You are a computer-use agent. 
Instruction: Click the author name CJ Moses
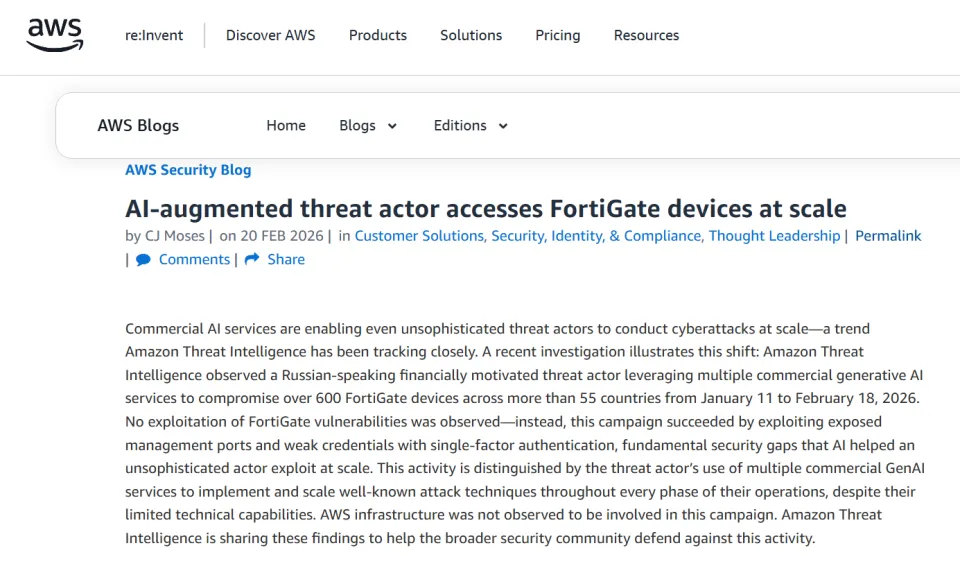(x=174, y=236)
